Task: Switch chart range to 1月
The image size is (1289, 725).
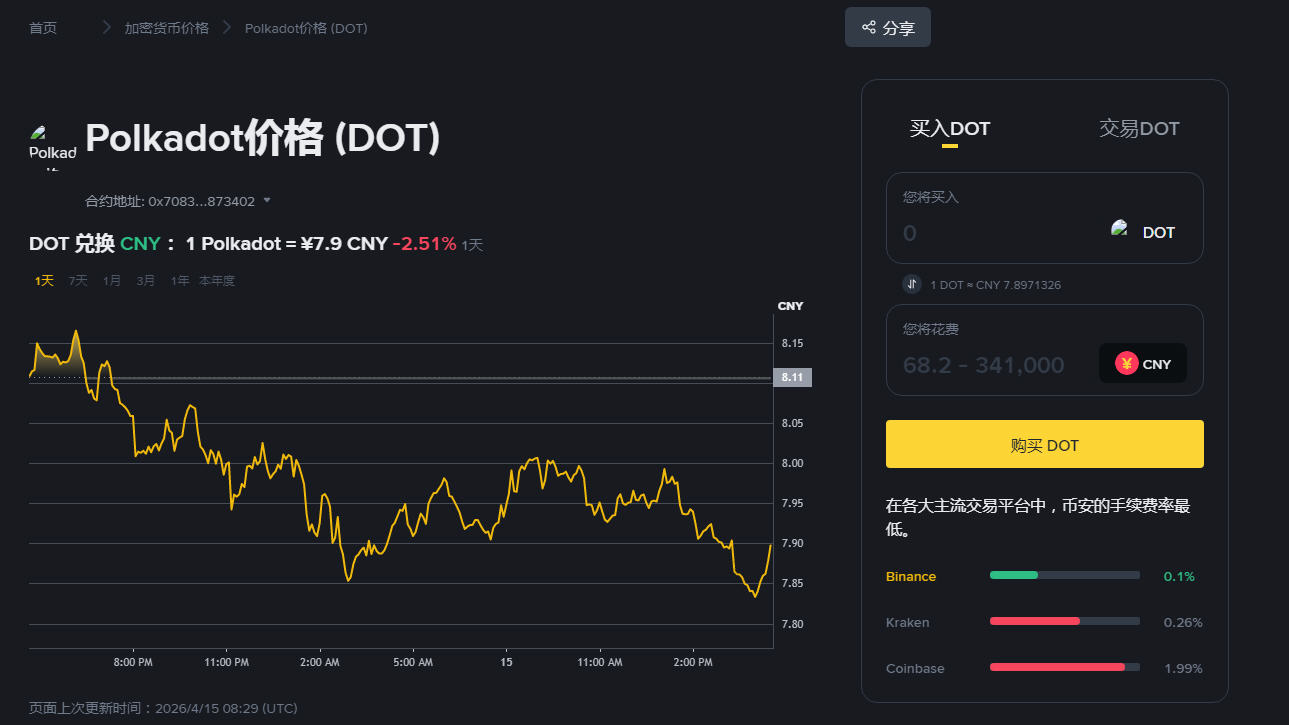Action: pyautogui.click(x=112, y=281)
